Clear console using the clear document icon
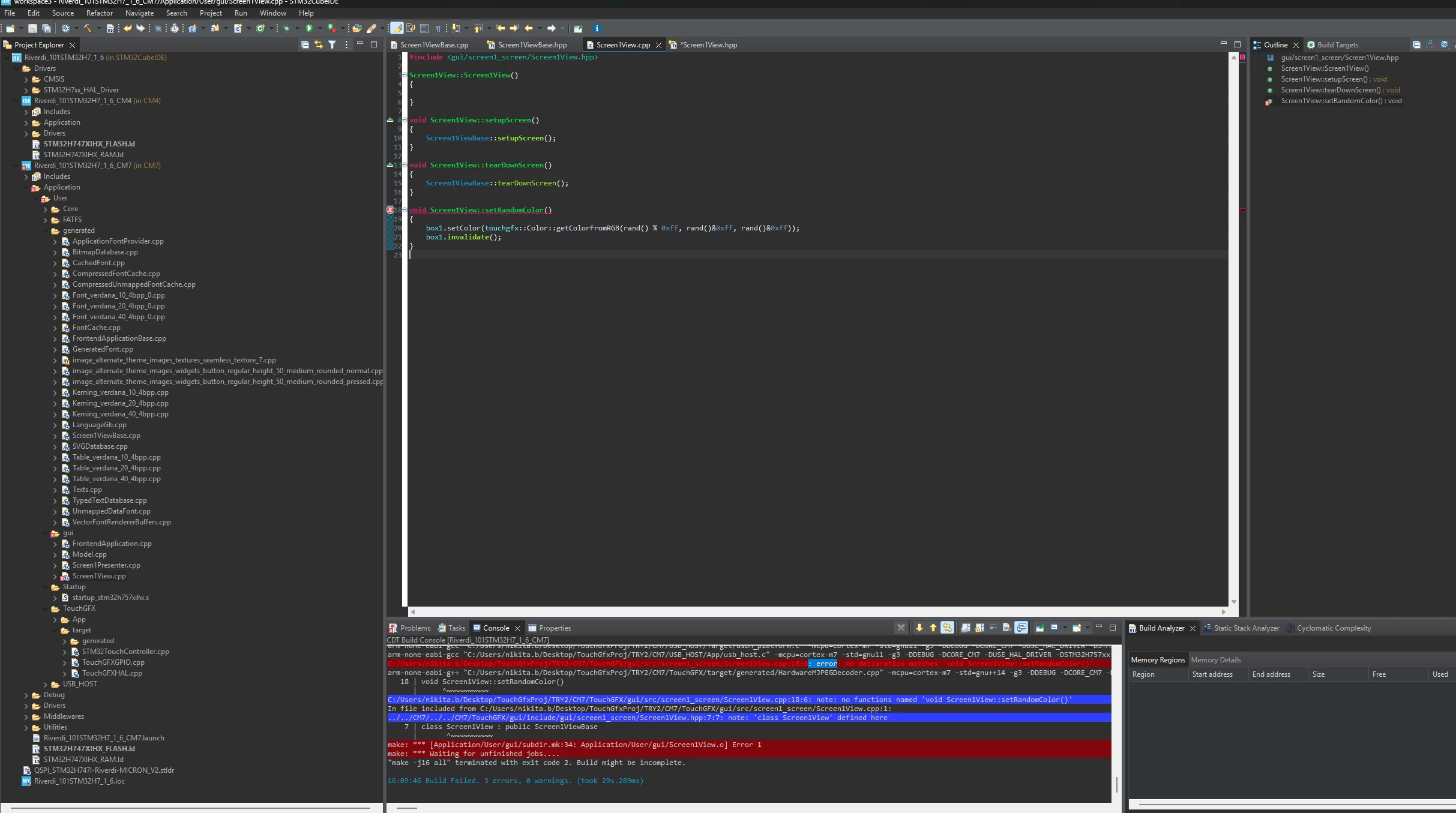Image resolution: width=1456 pixels, height=813 pixels. click(1006, 628)
